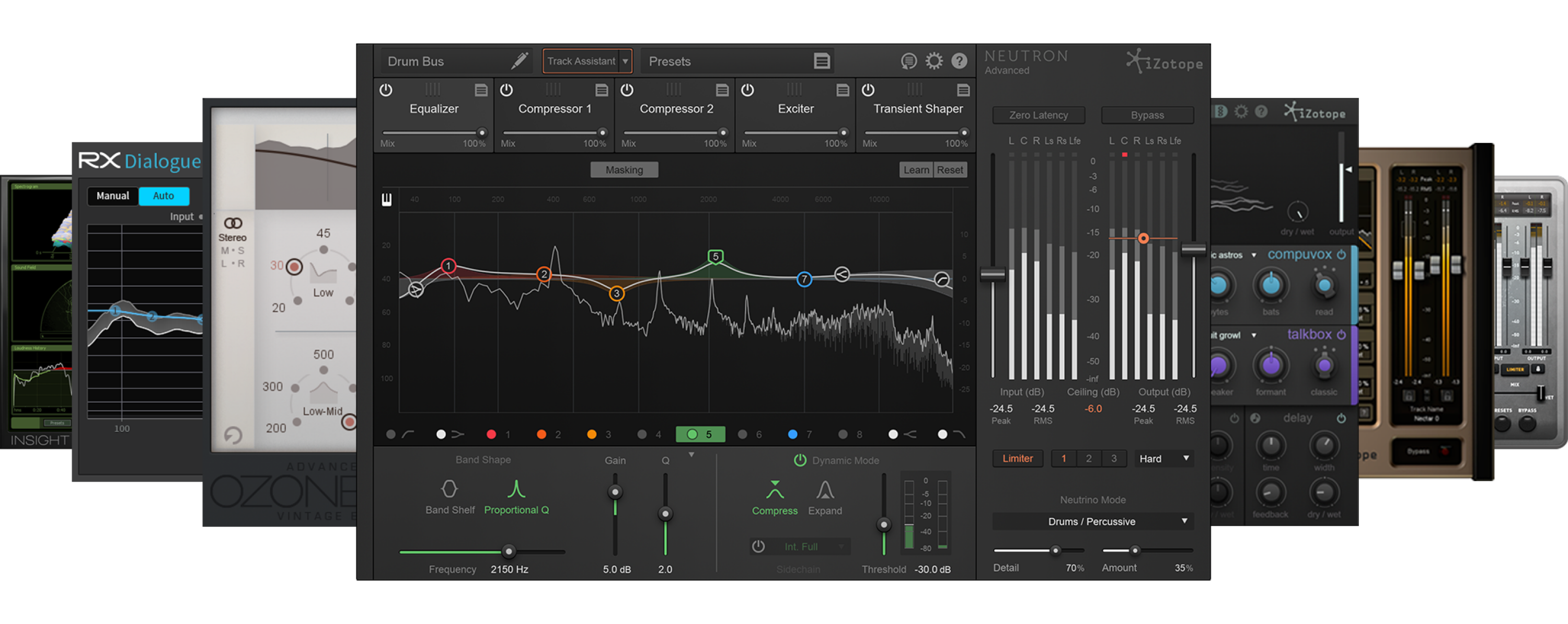Screen dimensions: 1568x624
Task: Select the Band Shelf shape icon
Action: point(449,490)
